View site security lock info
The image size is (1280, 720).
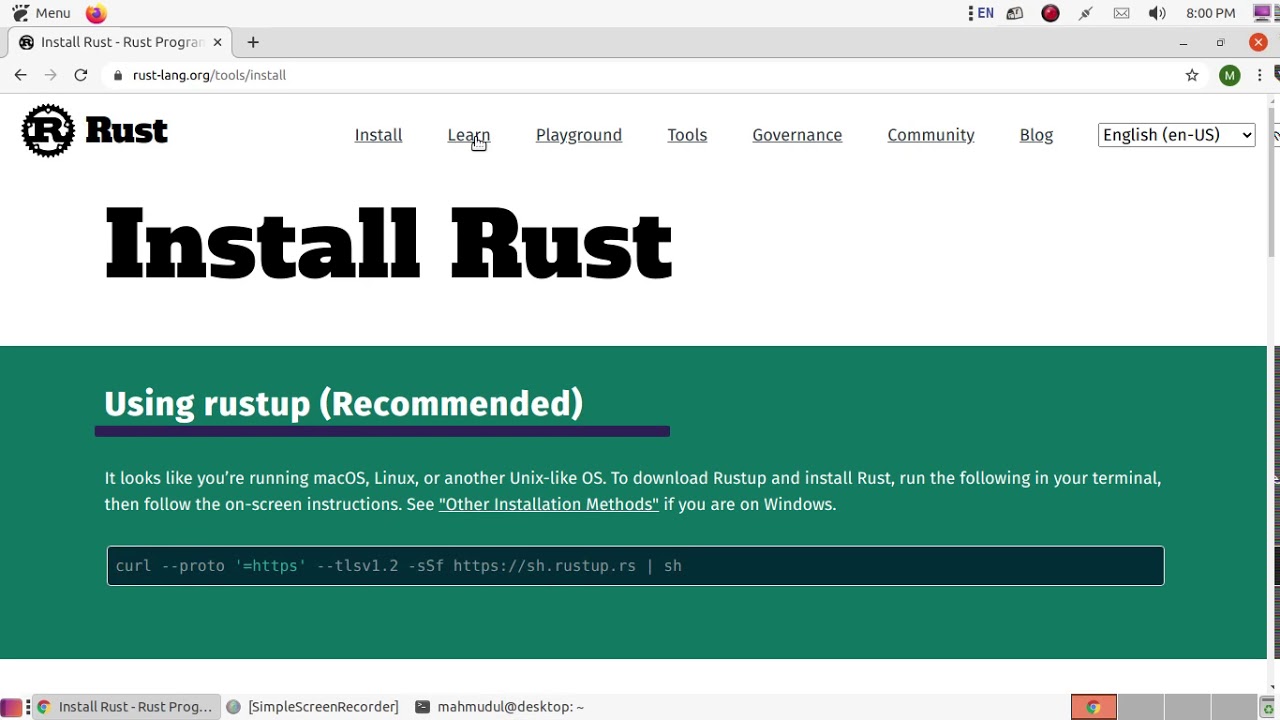tap(118, 75)
